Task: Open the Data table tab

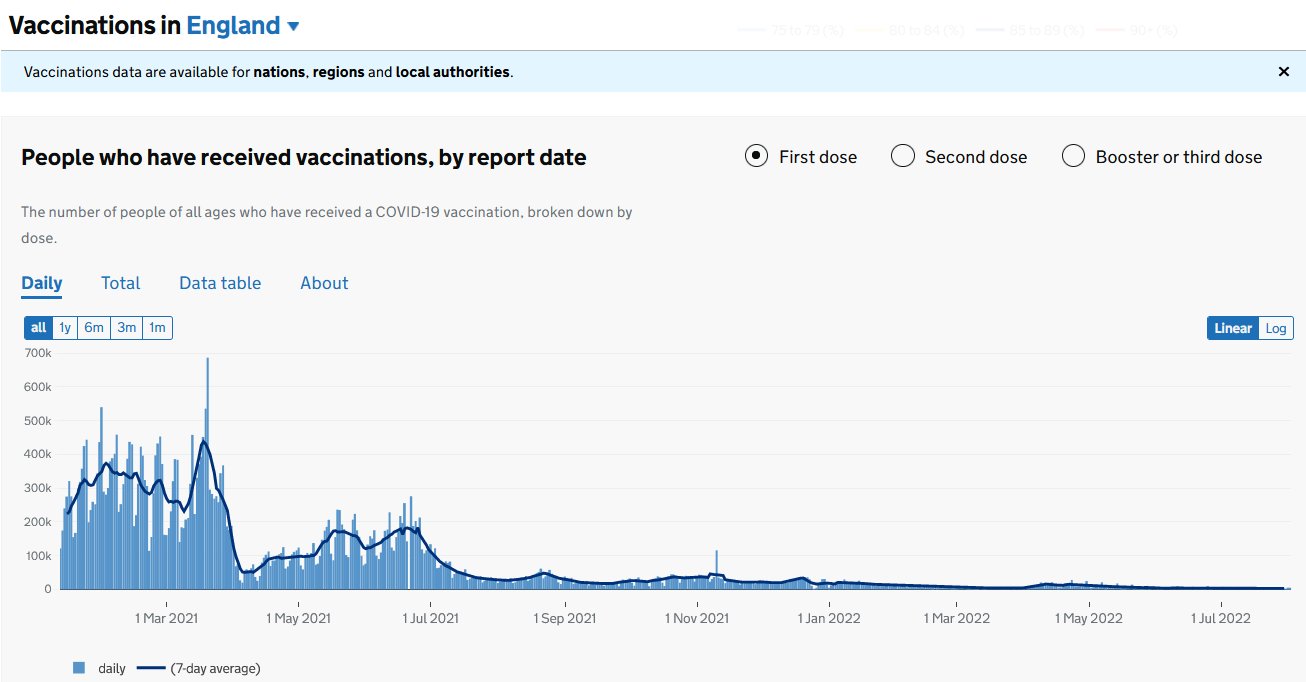Action: [220, 283]
